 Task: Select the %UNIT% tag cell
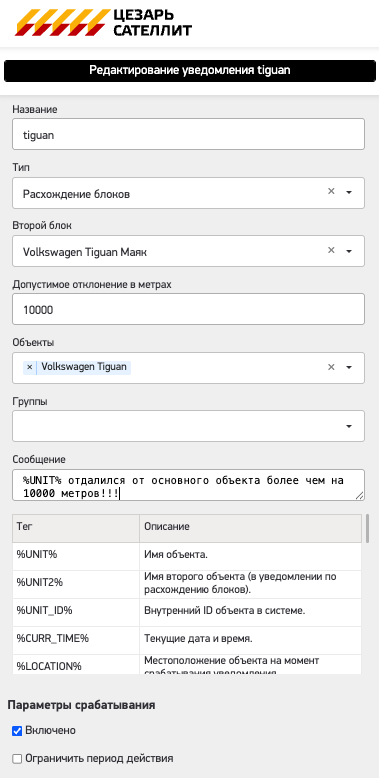[76, 556]
